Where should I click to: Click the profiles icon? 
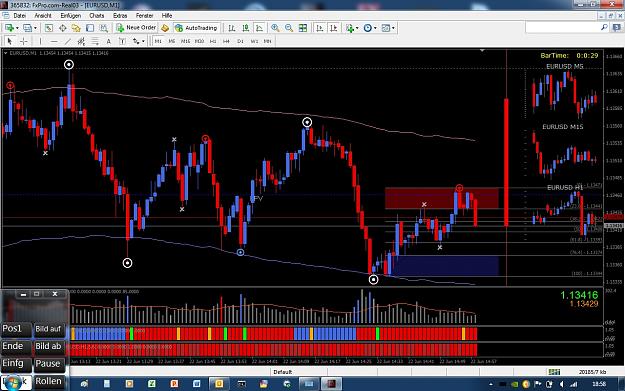[x=27, y=28]
